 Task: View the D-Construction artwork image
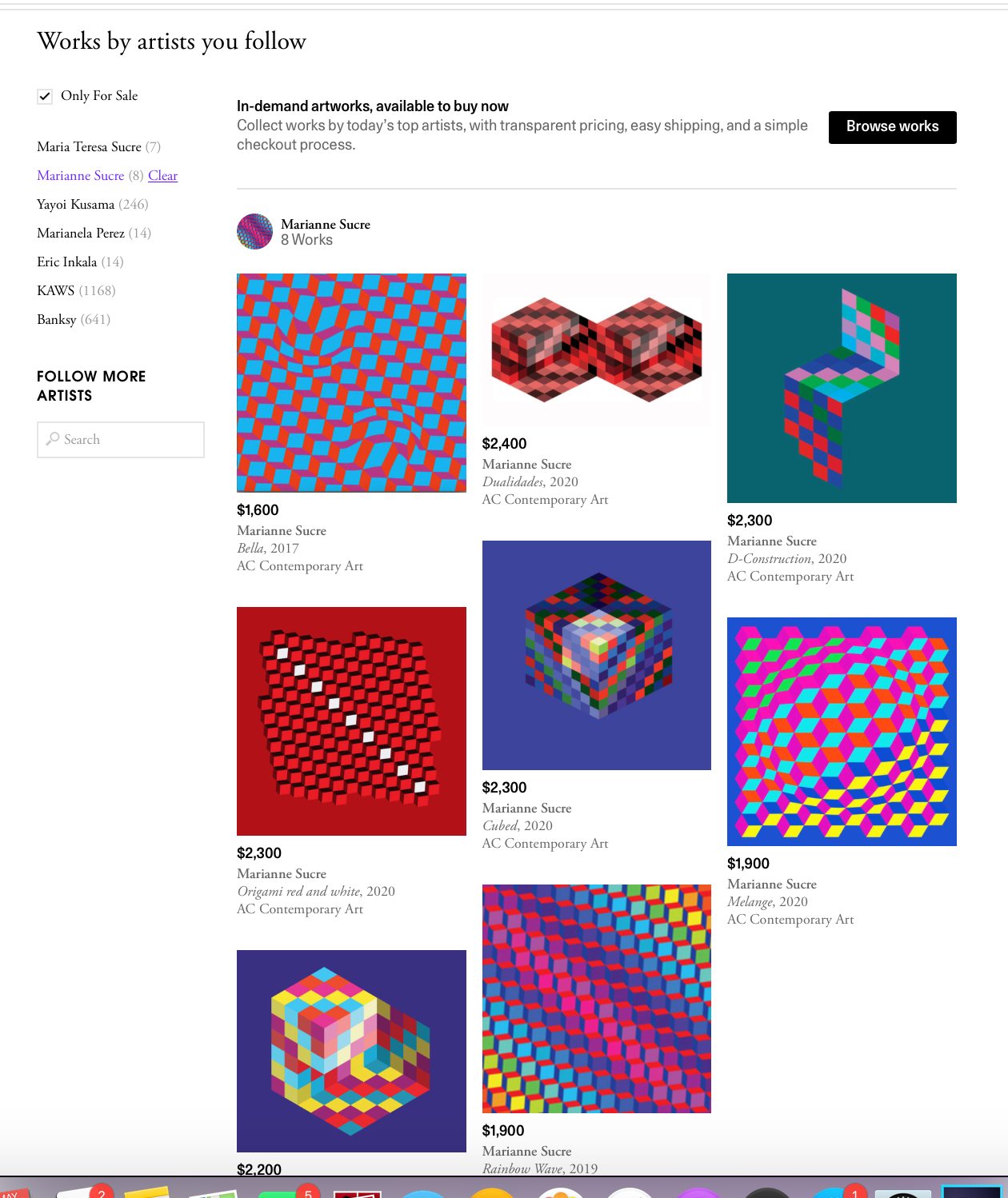(x=841, y=388)
